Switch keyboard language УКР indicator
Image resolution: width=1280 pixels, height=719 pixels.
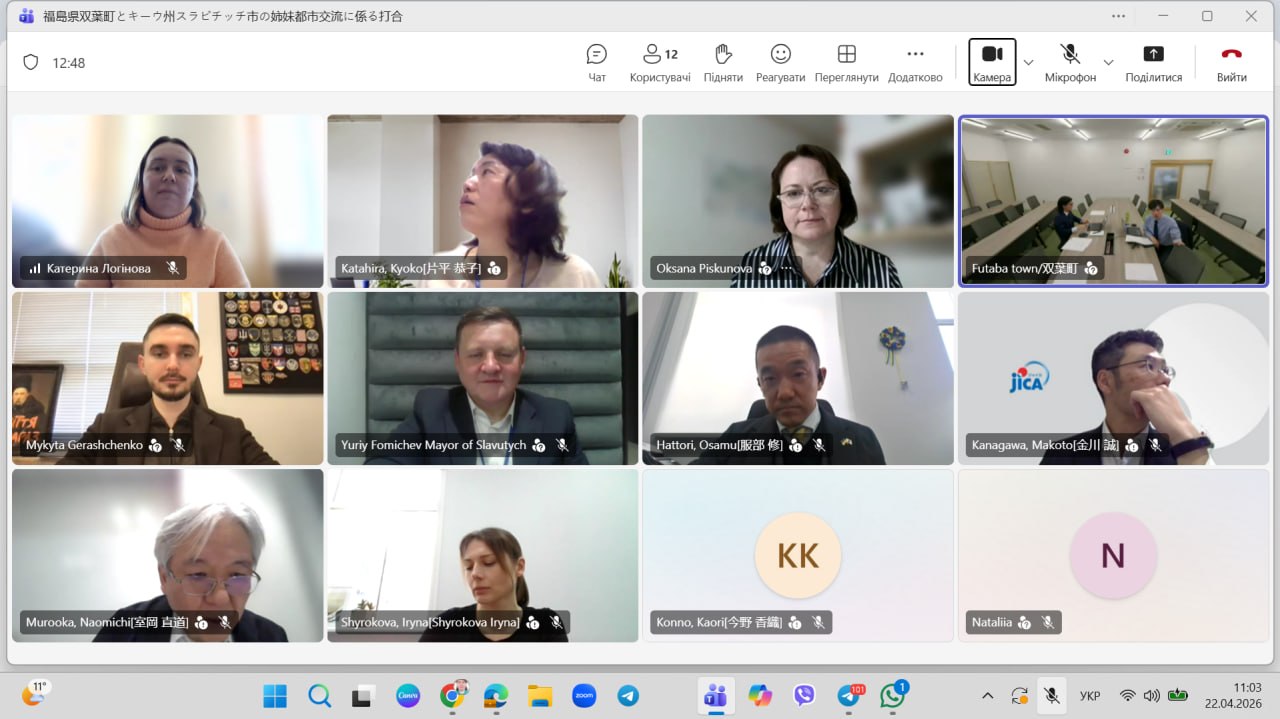click(1091, 696)
